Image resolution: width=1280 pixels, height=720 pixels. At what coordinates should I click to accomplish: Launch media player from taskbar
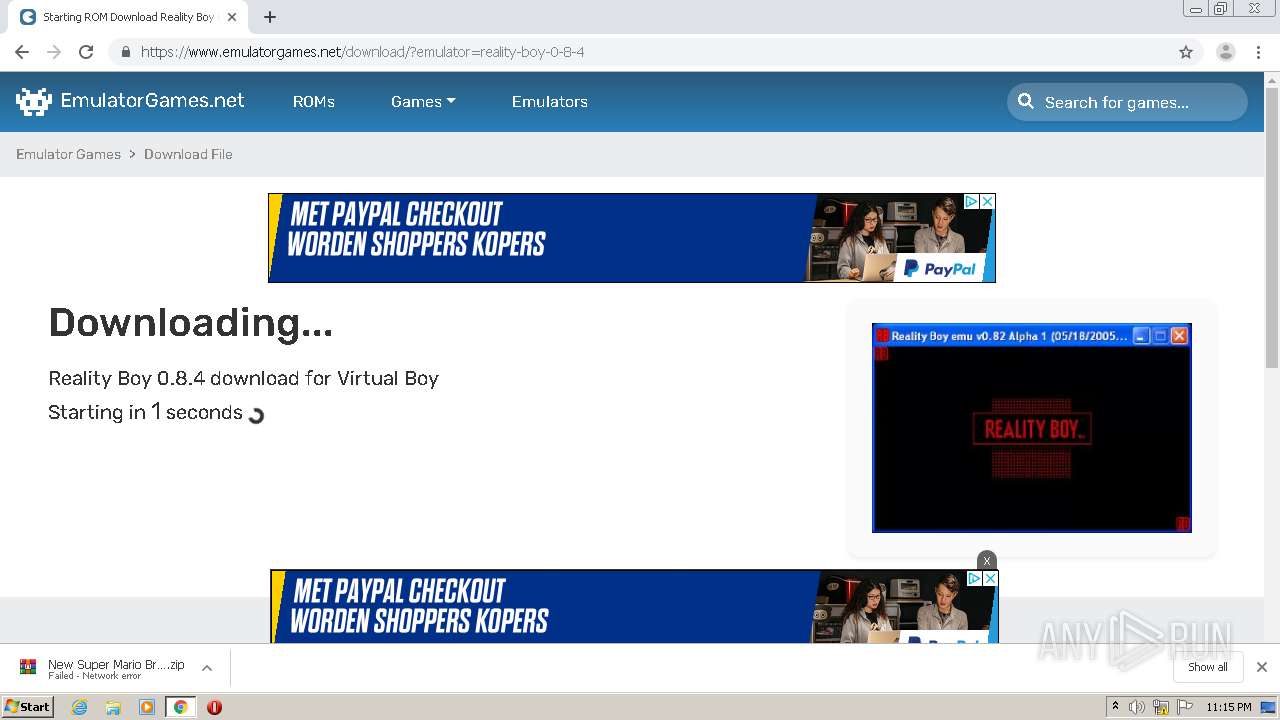point(147,707)
